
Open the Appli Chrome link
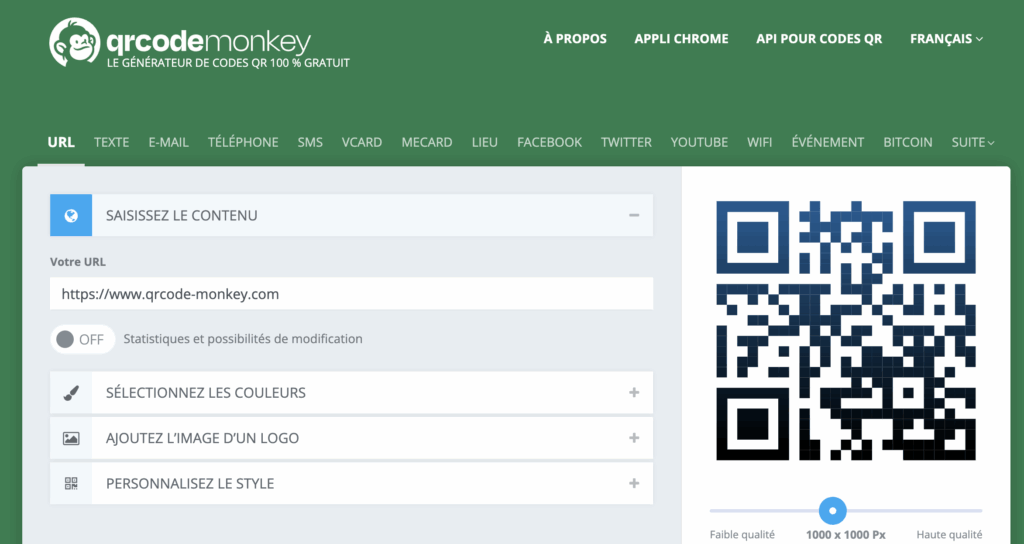(682, 39)
